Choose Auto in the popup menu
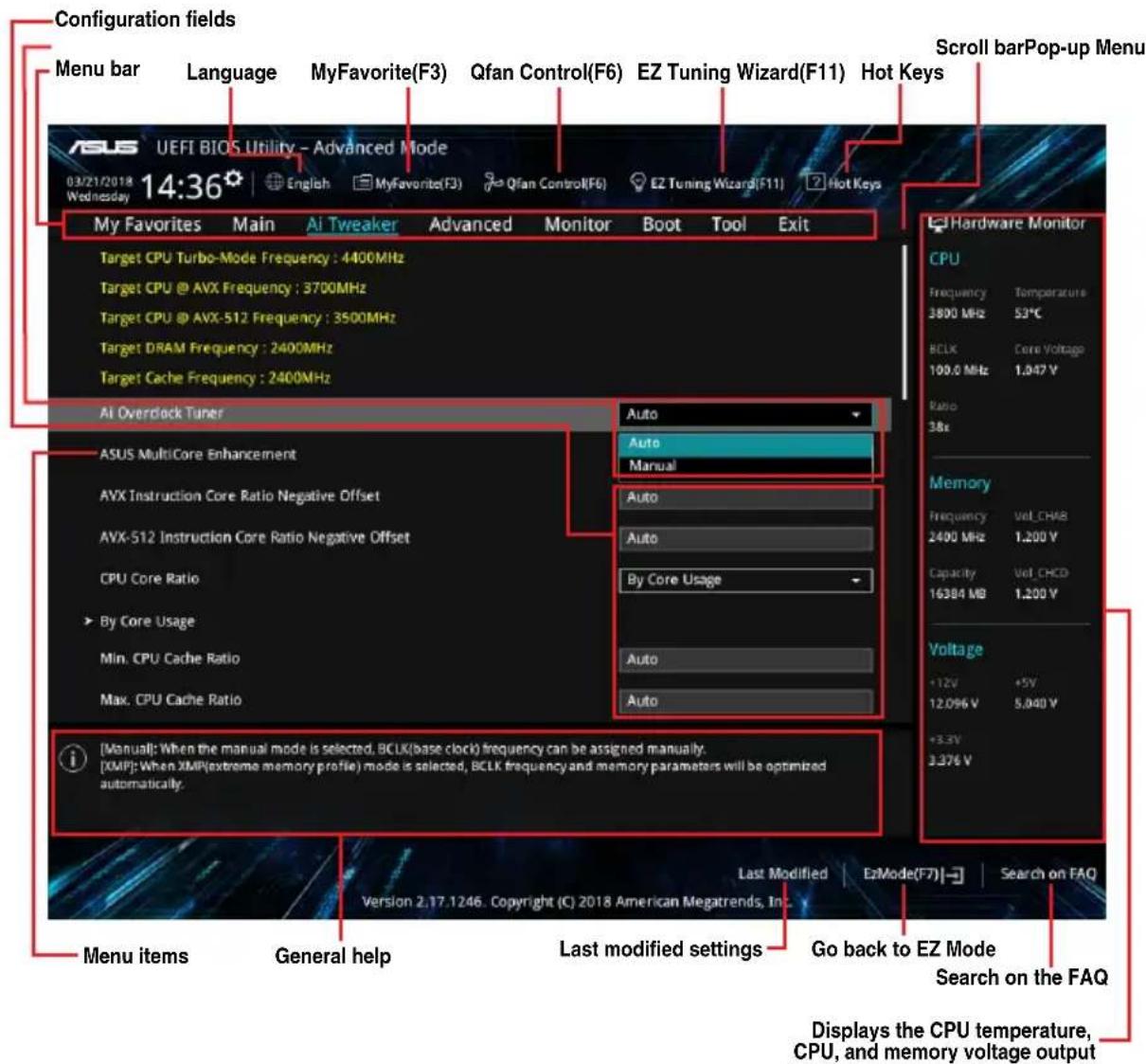This screenshot has height=1064, width=1146. pos(744,442)
